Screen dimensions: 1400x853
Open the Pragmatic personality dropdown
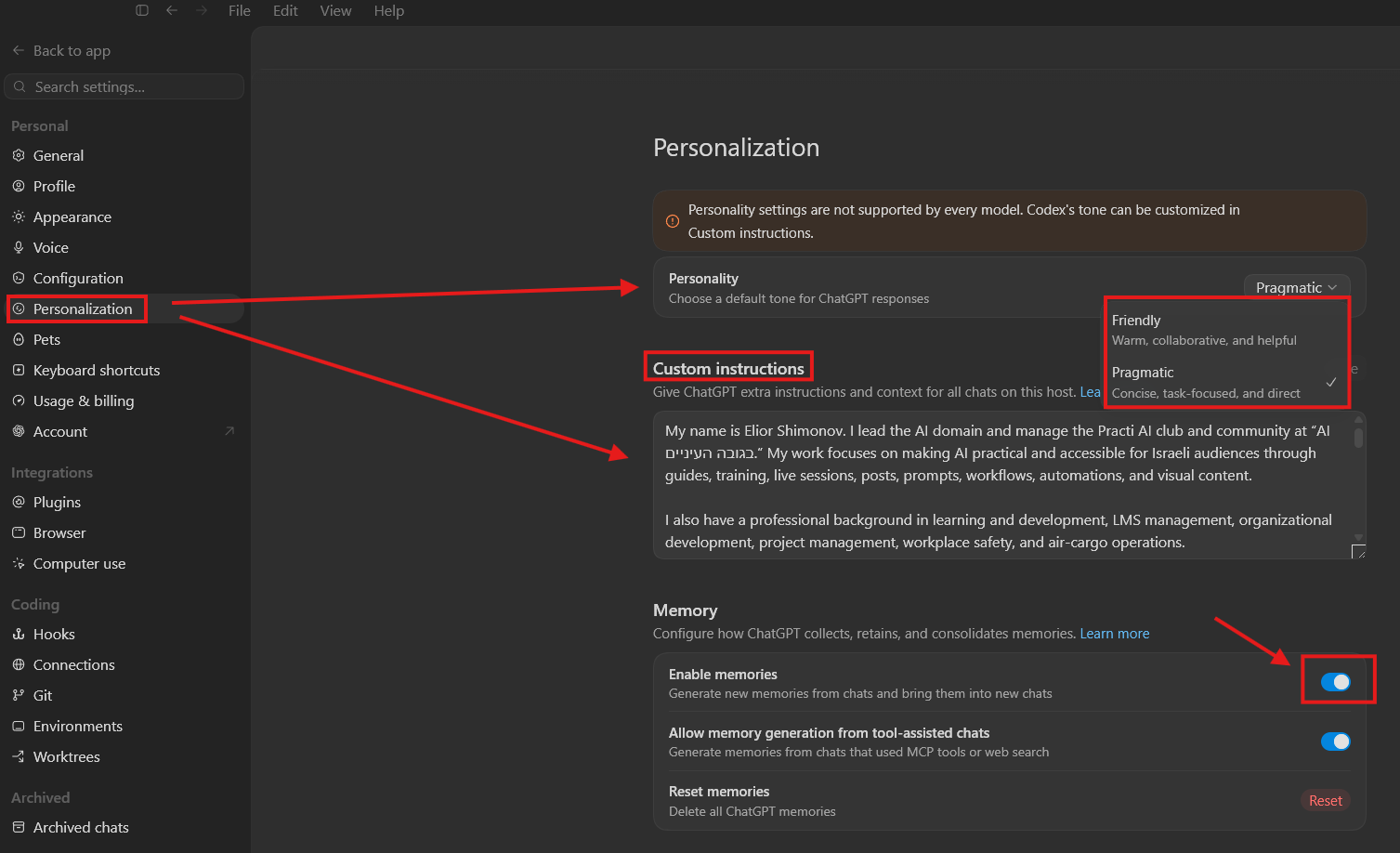tap(1297, 287)
